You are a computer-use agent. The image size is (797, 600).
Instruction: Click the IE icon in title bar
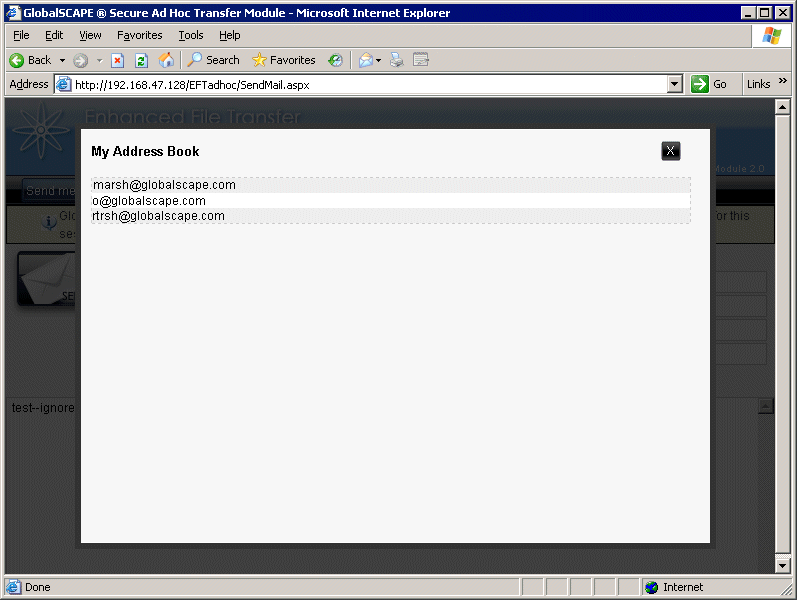click(x=13, y=13)
